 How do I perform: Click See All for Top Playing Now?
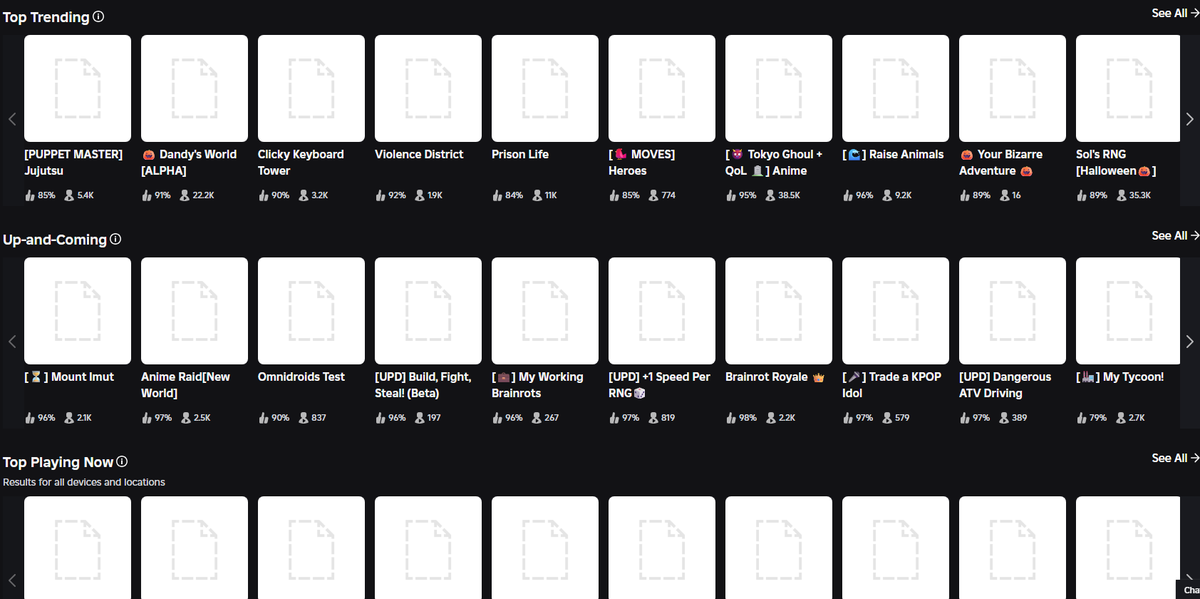(x=1175, y=458)
